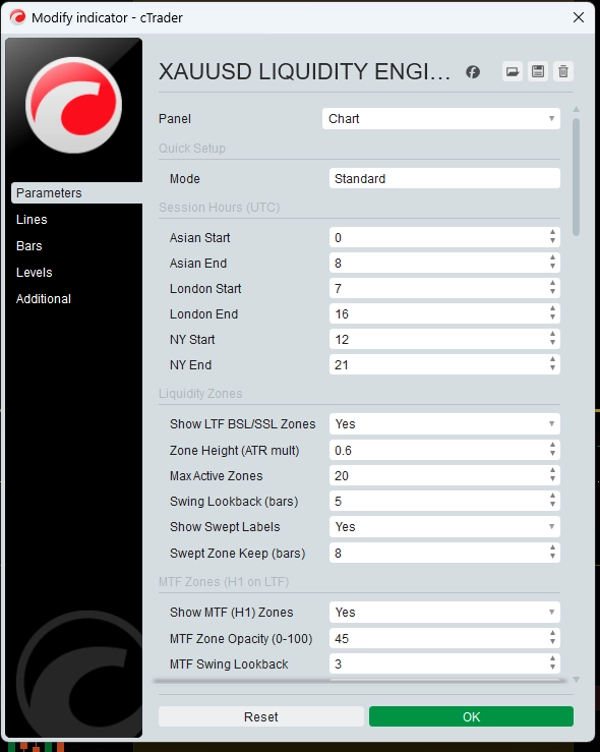Click the Zone Height (ATR mult) input field
Screen dimensions: 600x752
[436, 450]
